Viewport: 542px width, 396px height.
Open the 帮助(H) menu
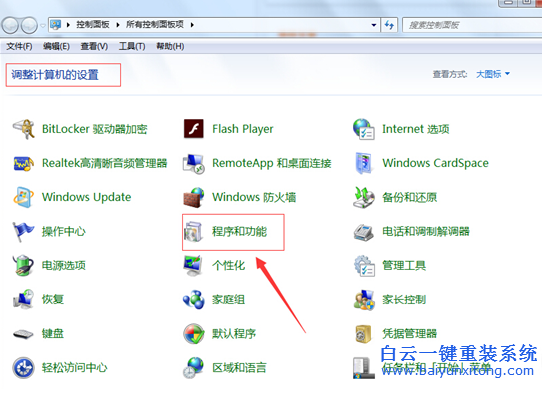(x=170, y=46)
